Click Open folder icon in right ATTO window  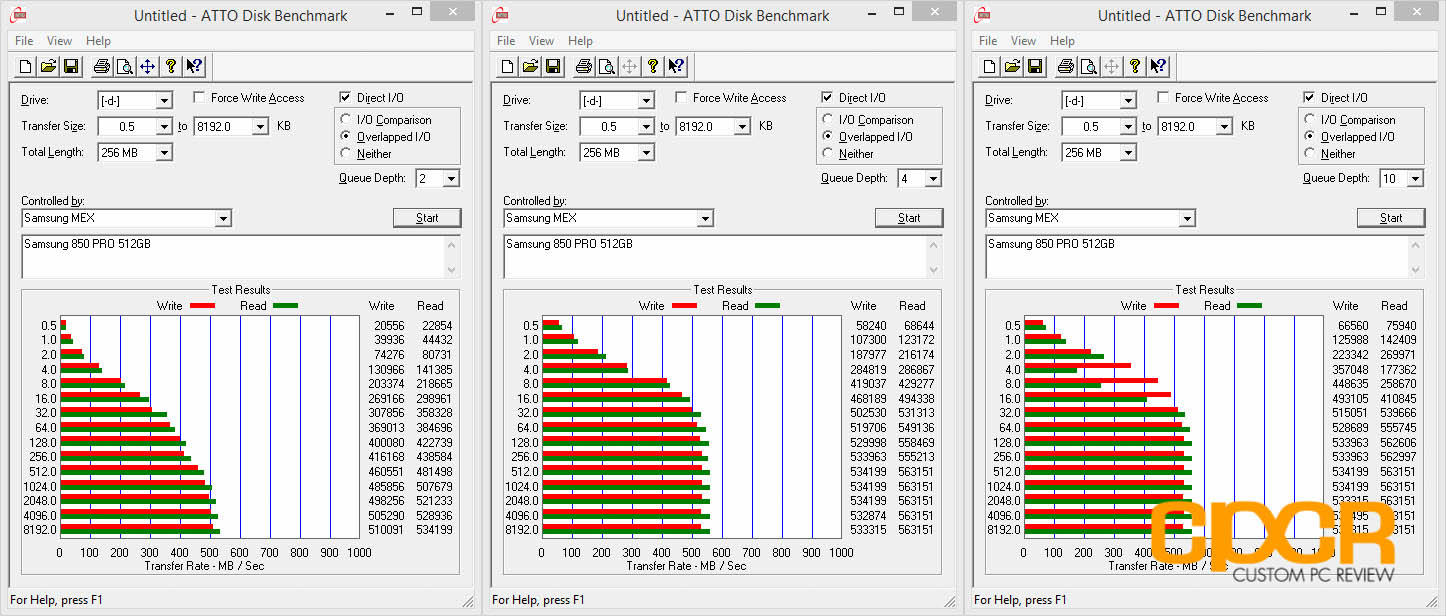[x=1012, y=67]
